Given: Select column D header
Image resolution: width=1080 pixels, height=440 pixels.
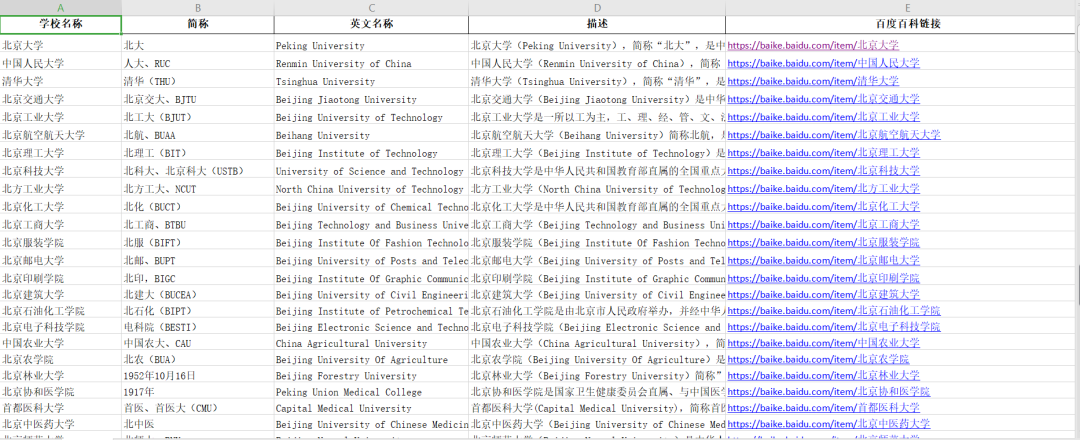Looking at the screenshot, I should 597,8.
